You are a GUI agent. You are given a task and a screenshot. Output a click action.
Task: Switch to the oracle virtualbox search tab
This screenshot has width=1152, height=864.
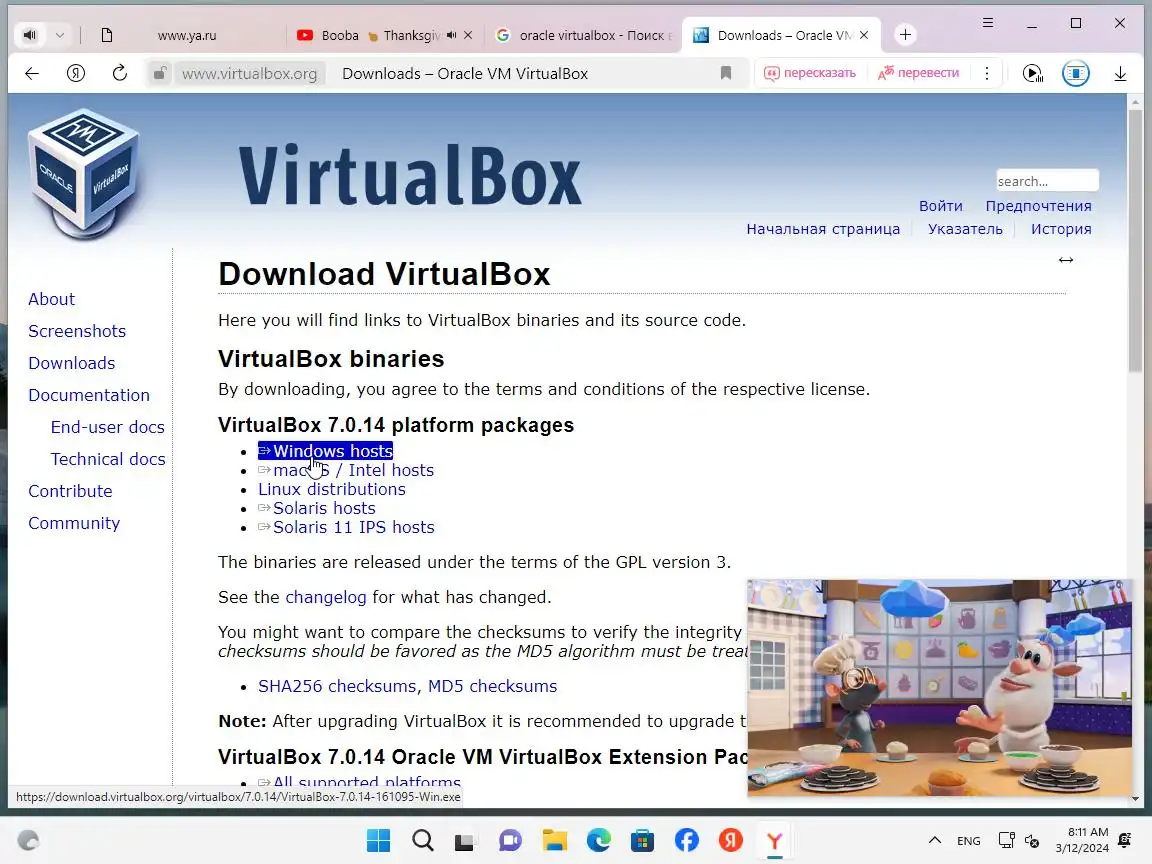click(x=584, y=35)
